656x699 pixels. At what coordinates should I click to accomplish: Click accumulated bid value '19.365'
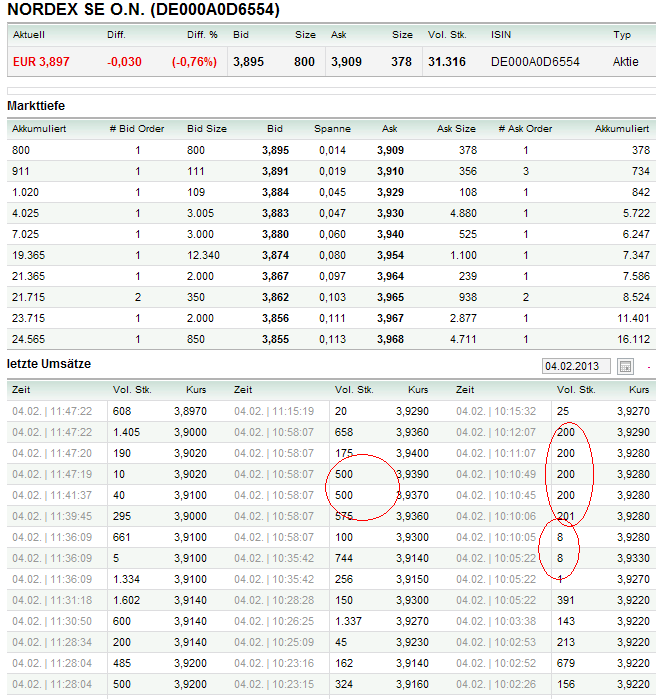coord(29,255)
